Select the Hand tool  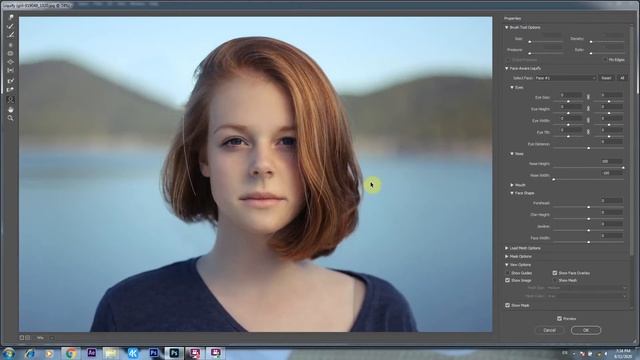point(11,109)
